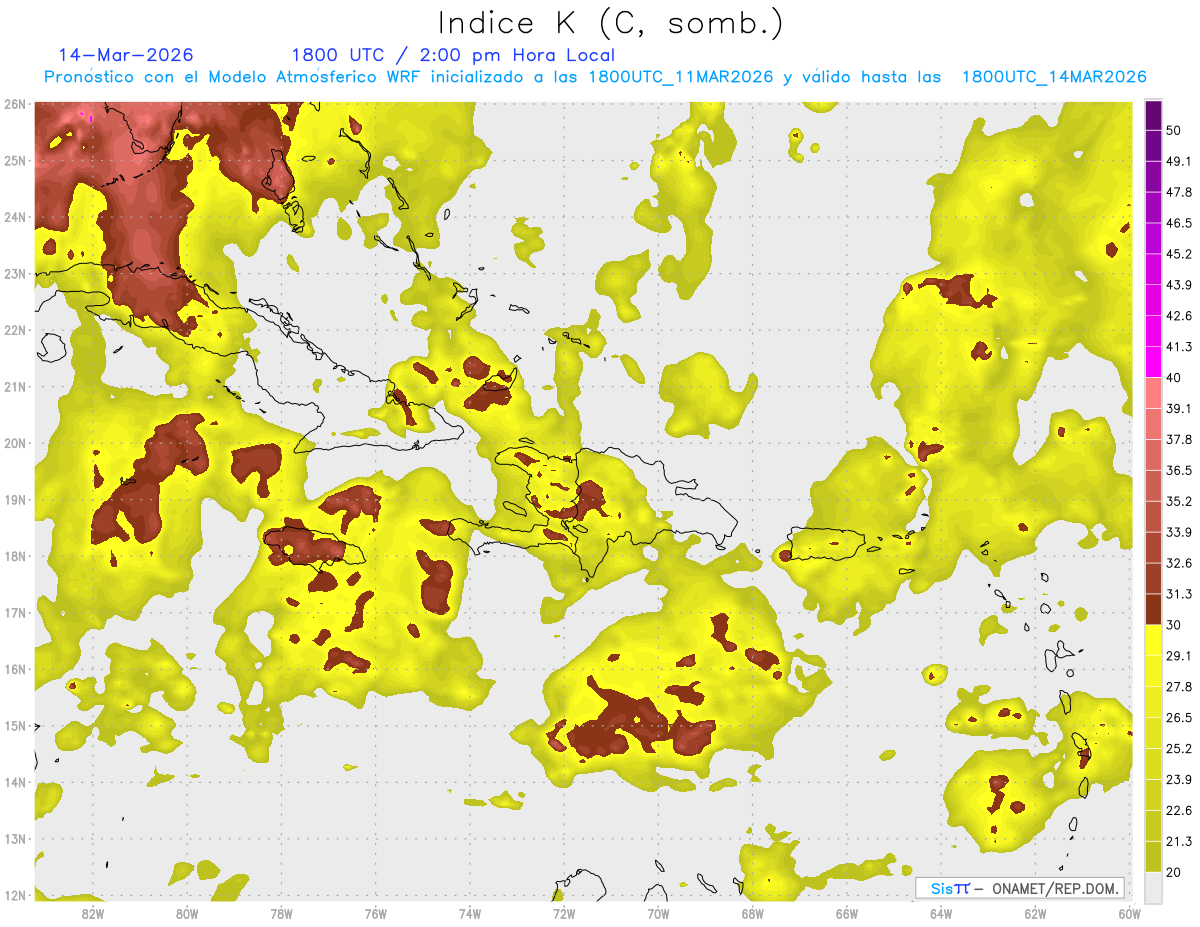Viewport: 1200px width, 927px height.
Task: Click the 21N latitude label
Action: pyautogui.click(x=15, y=387)
